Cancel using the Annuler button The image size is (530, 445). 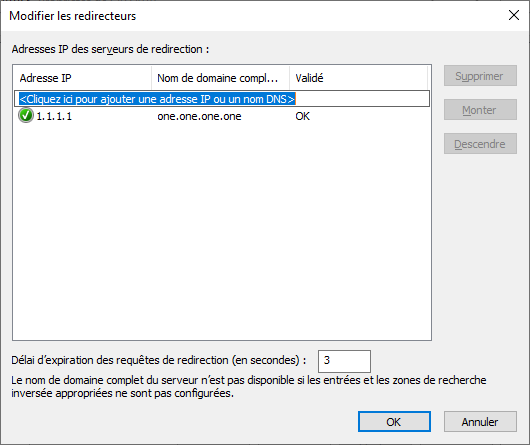point(480,422)
